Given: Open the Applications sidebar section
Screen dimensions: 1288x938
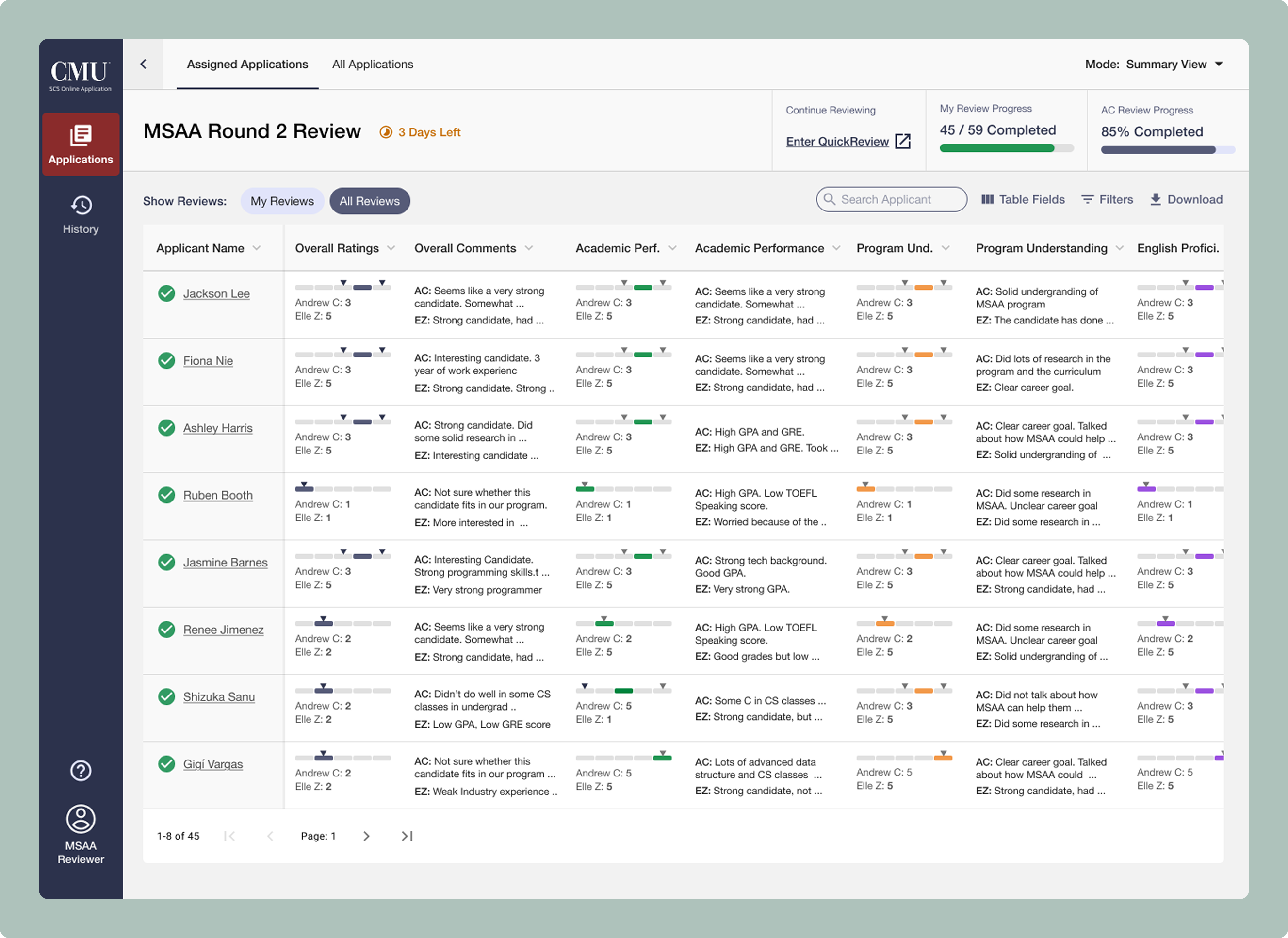Looking at the screenshot, I should [x=81, y=144].
